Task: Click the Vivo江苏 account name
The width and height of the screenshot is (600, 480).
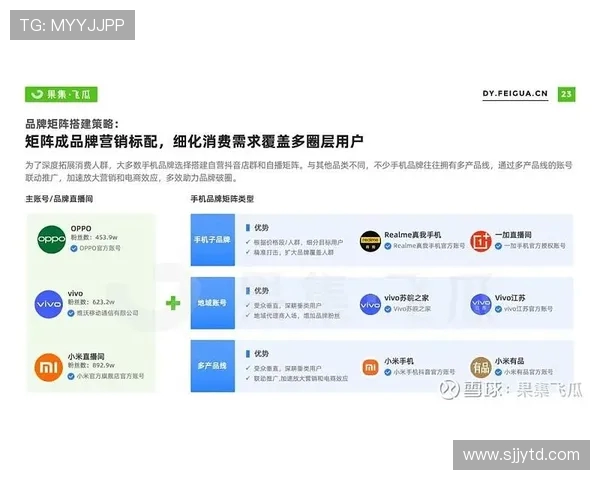Action: tap(510, 298)
